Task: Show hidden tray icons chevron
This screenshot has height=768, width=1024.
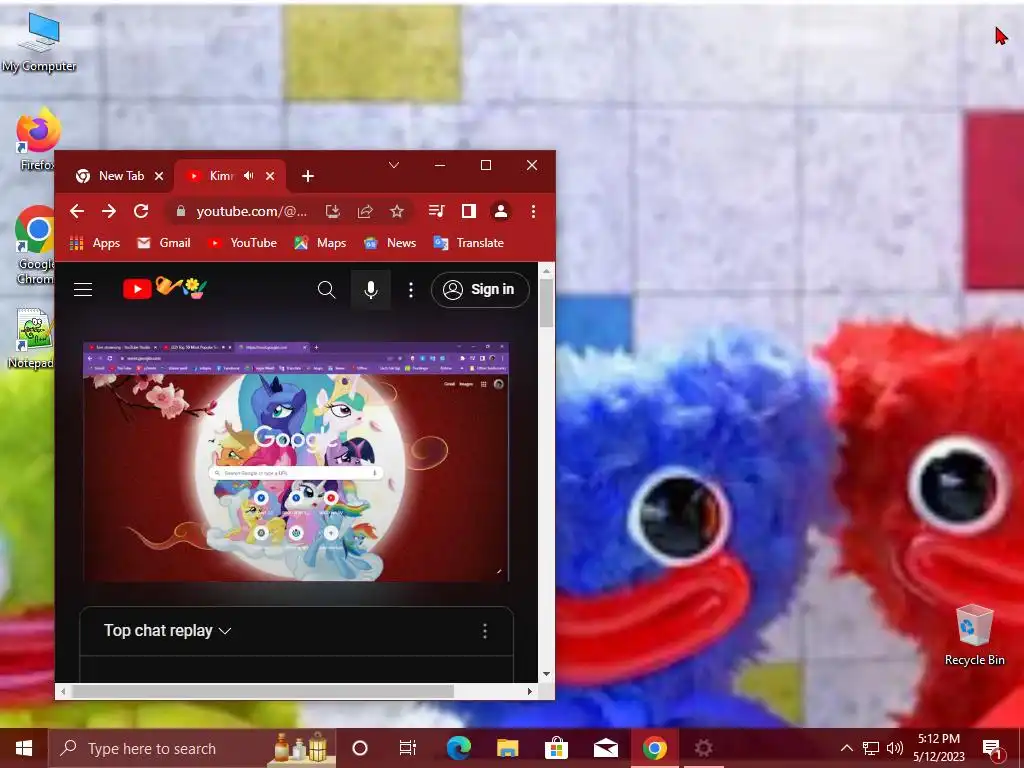Action: pyautogui.click(x=846, y=748)
